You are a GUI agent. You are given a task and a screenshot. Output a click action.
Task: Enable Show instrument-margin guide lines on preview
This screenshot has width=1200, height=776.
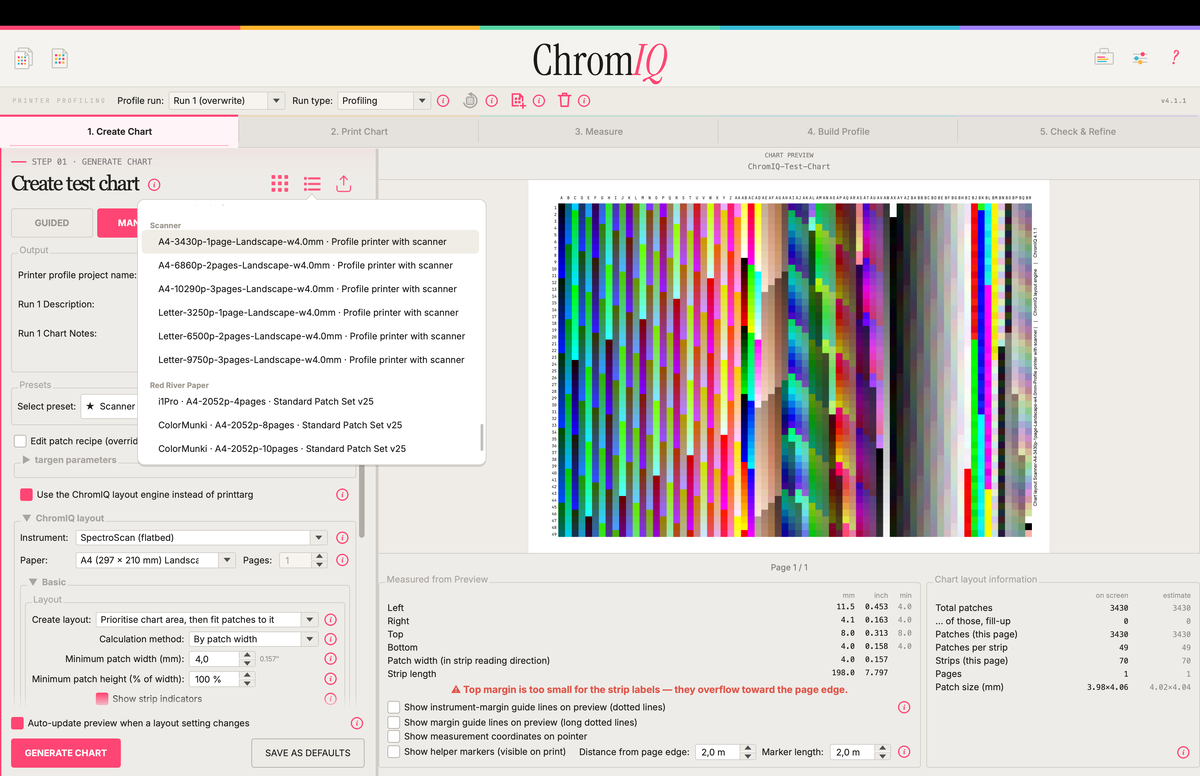pos(394,707)
